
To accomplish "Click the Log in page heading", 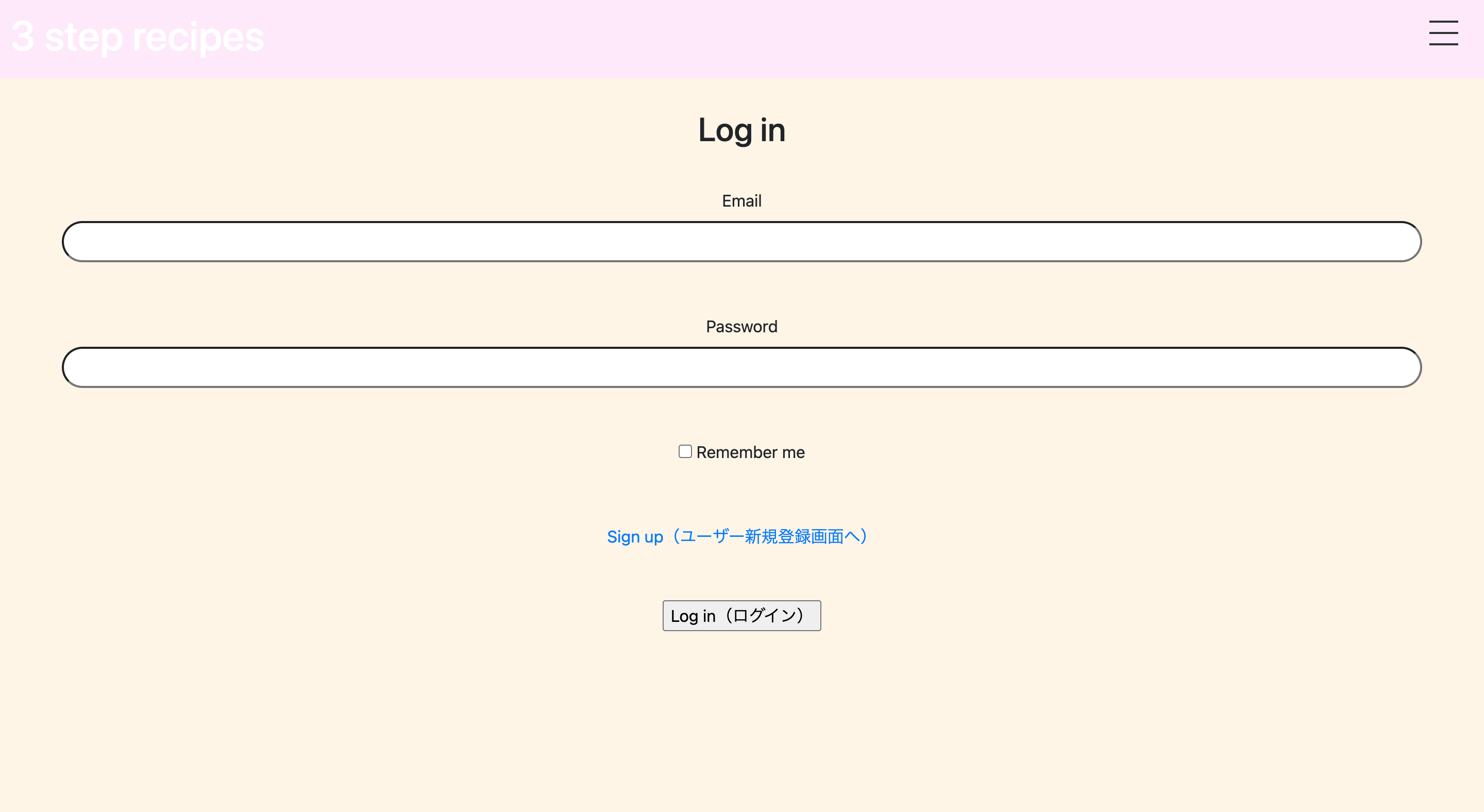I will click(x=741, y=130).
